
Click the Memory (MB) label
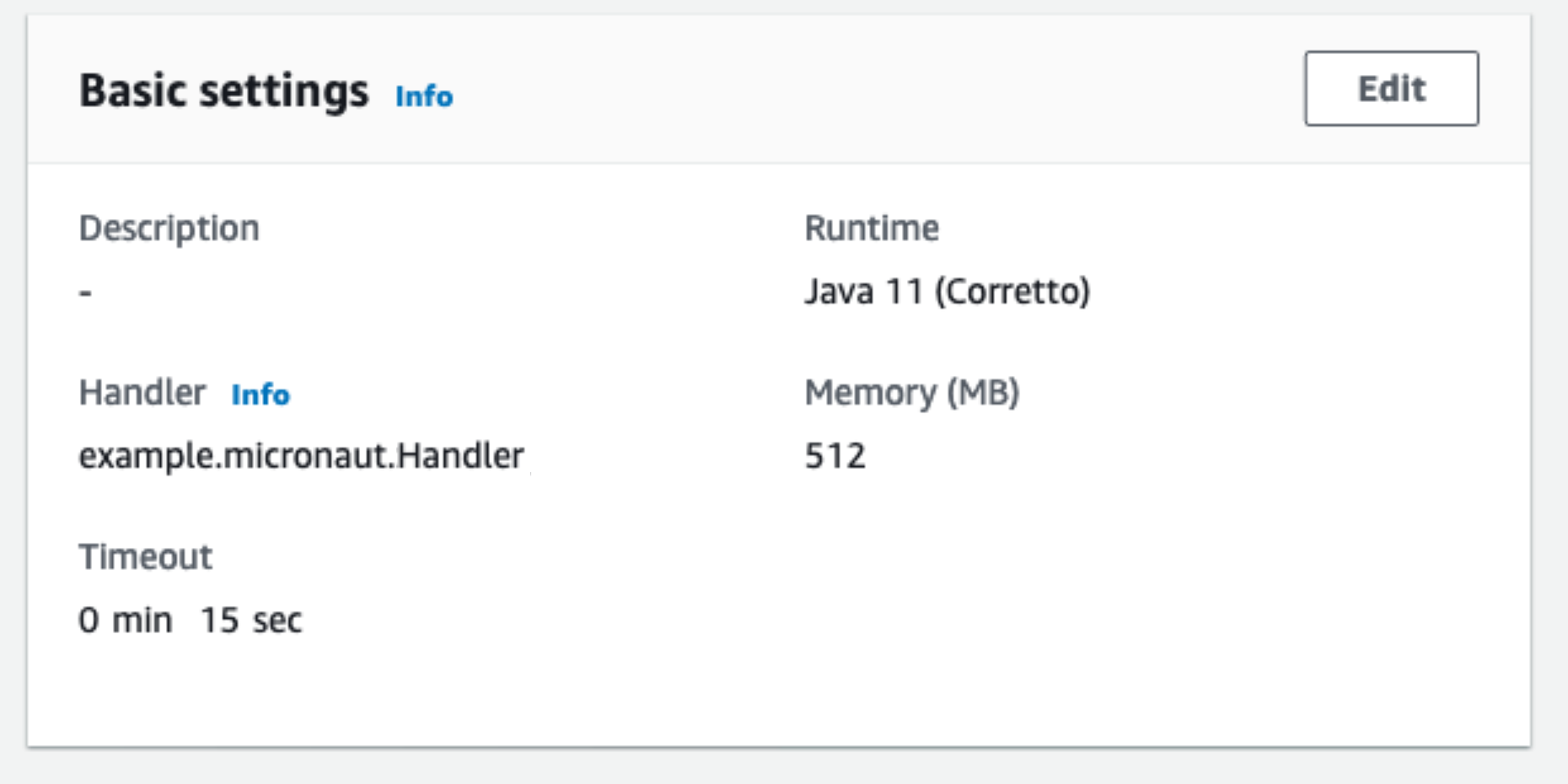912,393
